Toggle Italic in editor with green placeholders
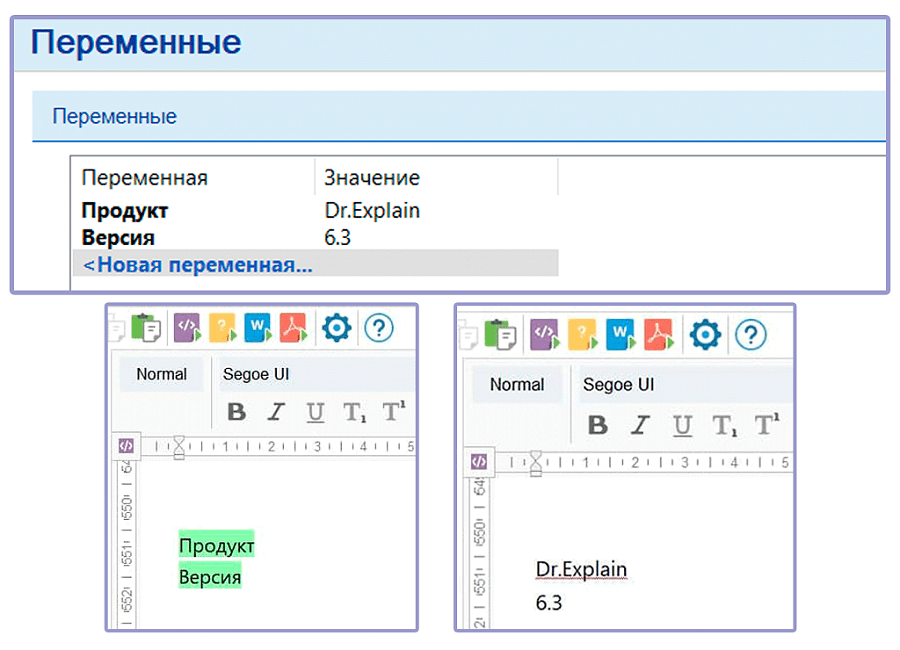 point(276,412)
